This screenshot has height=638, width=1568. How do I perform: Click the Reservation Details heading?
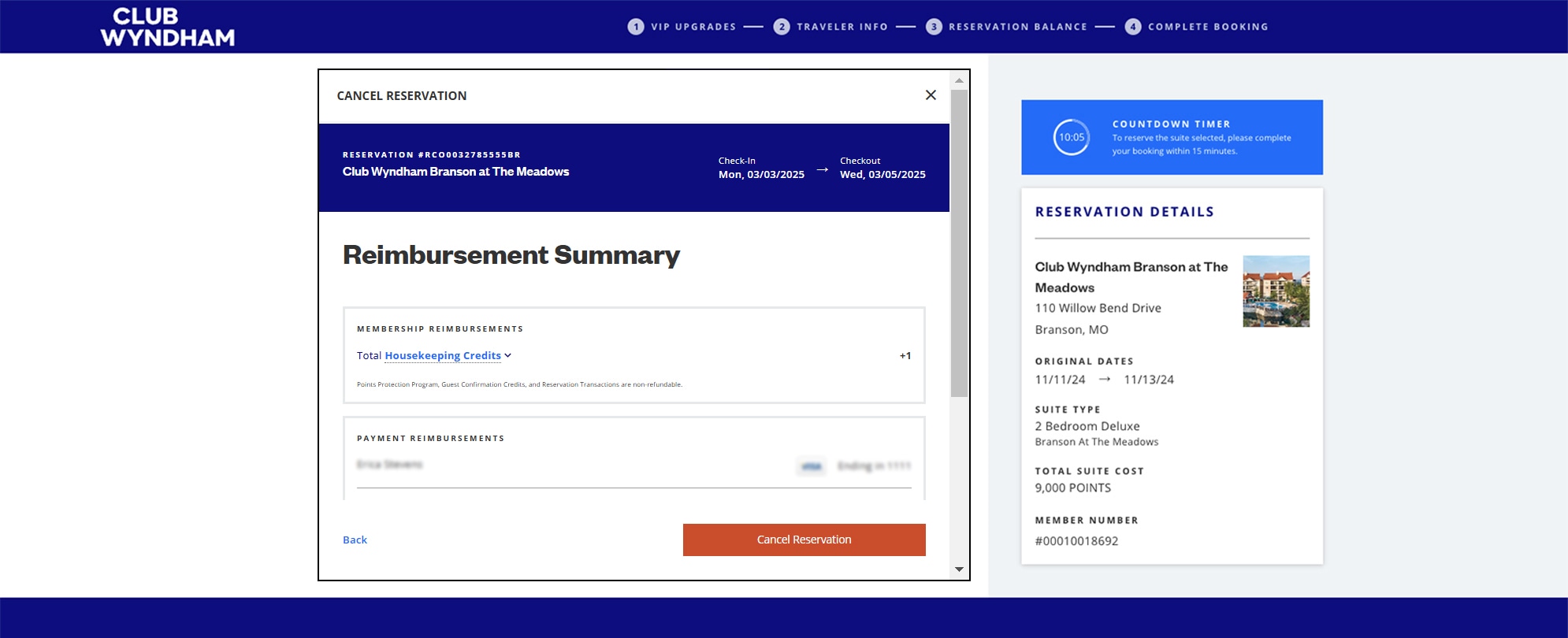1124,212
